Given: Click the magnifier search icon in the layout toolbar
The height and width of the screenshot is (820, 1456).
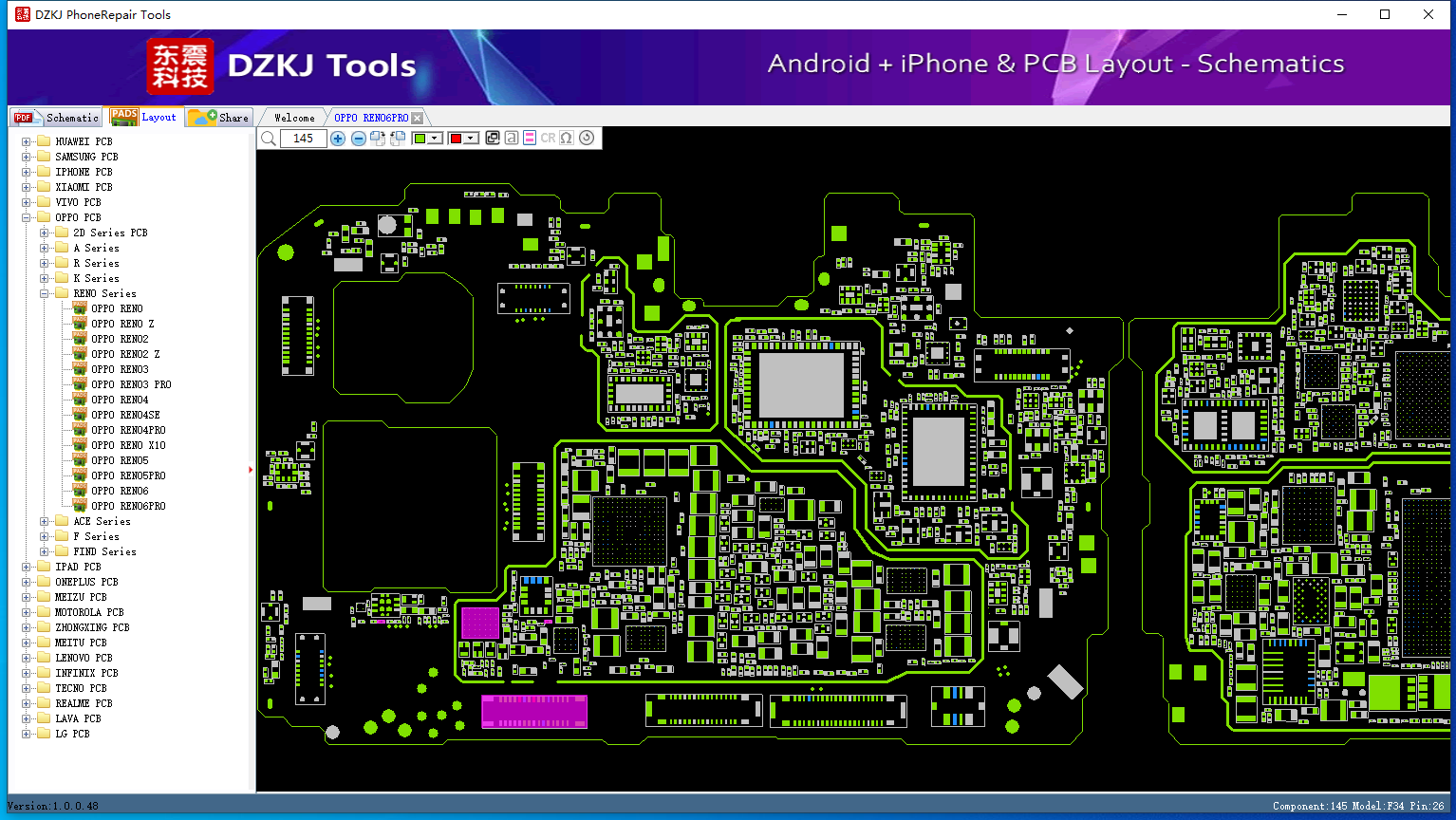Looking at the screenshot, I should (269, 139).
